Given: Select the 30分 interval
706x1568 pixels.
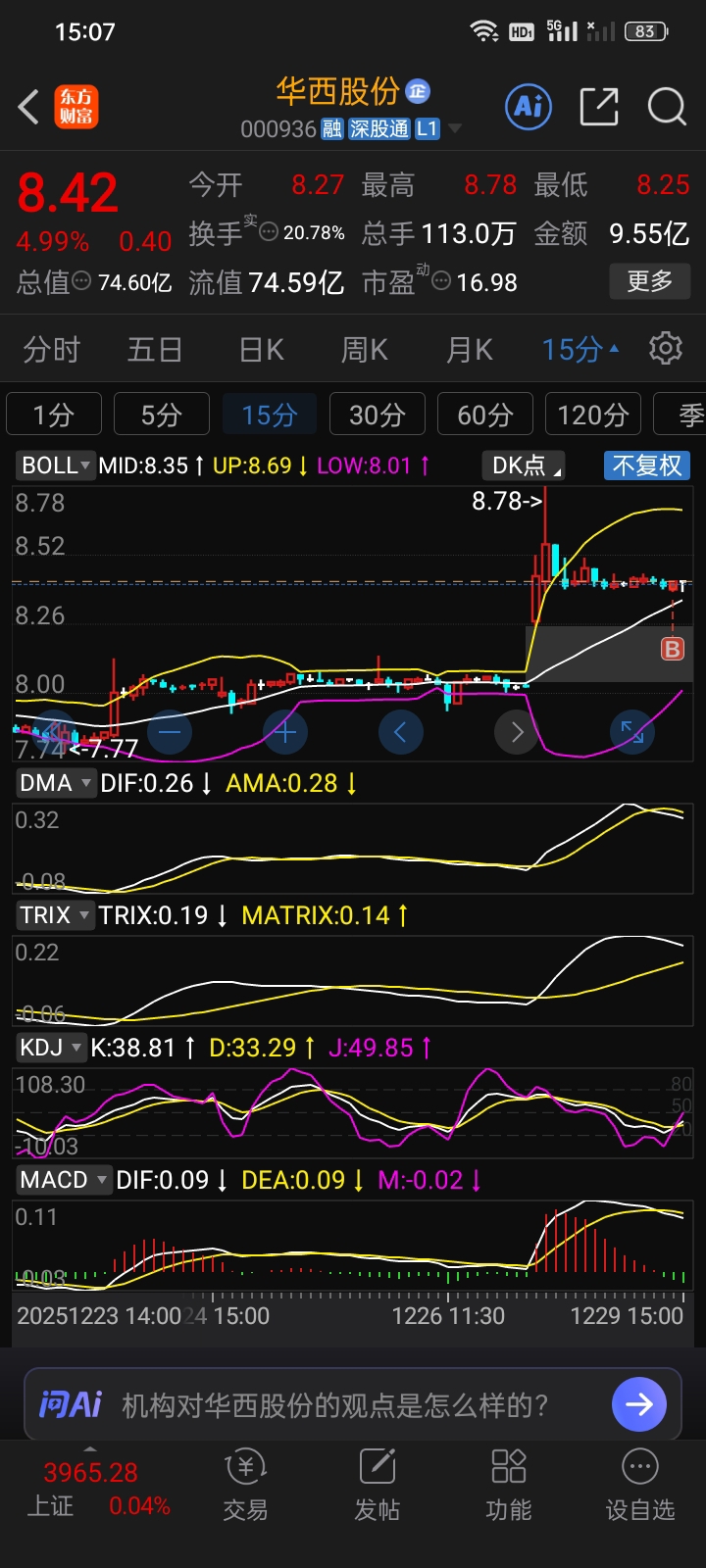Looking at the screenshot, I should tap(378, 415).
